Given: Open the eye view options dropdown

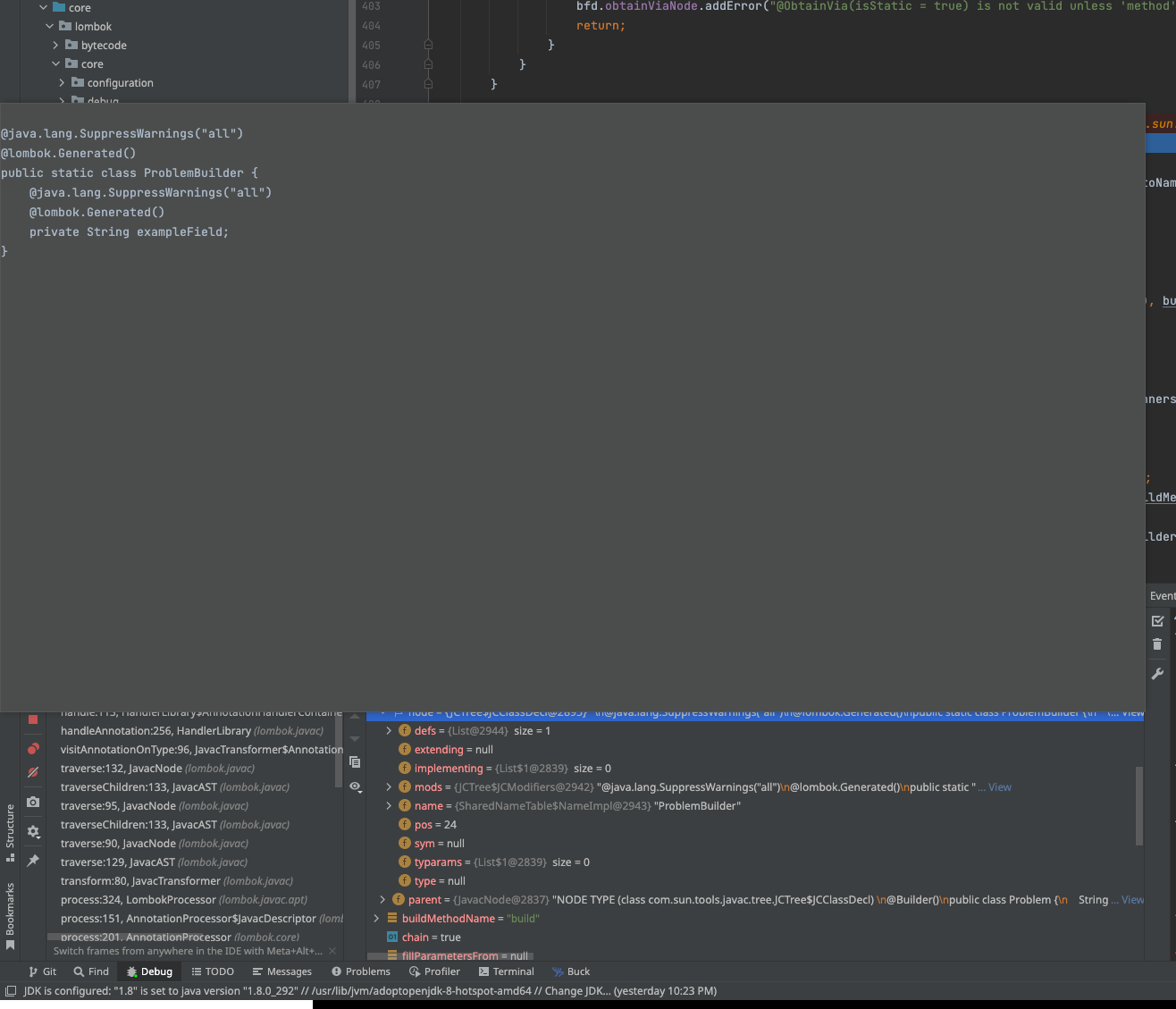Looking at the screenshot, I should [355, 786].
